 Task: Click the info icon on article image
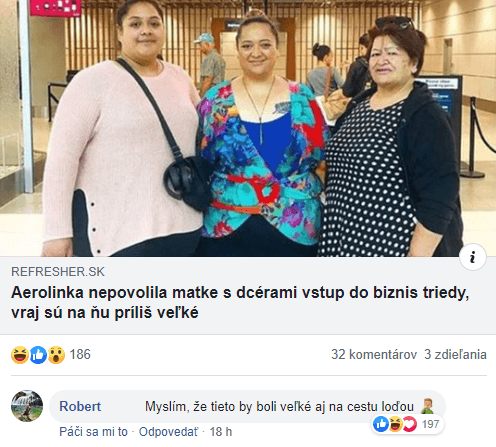[x=472, y=257]
